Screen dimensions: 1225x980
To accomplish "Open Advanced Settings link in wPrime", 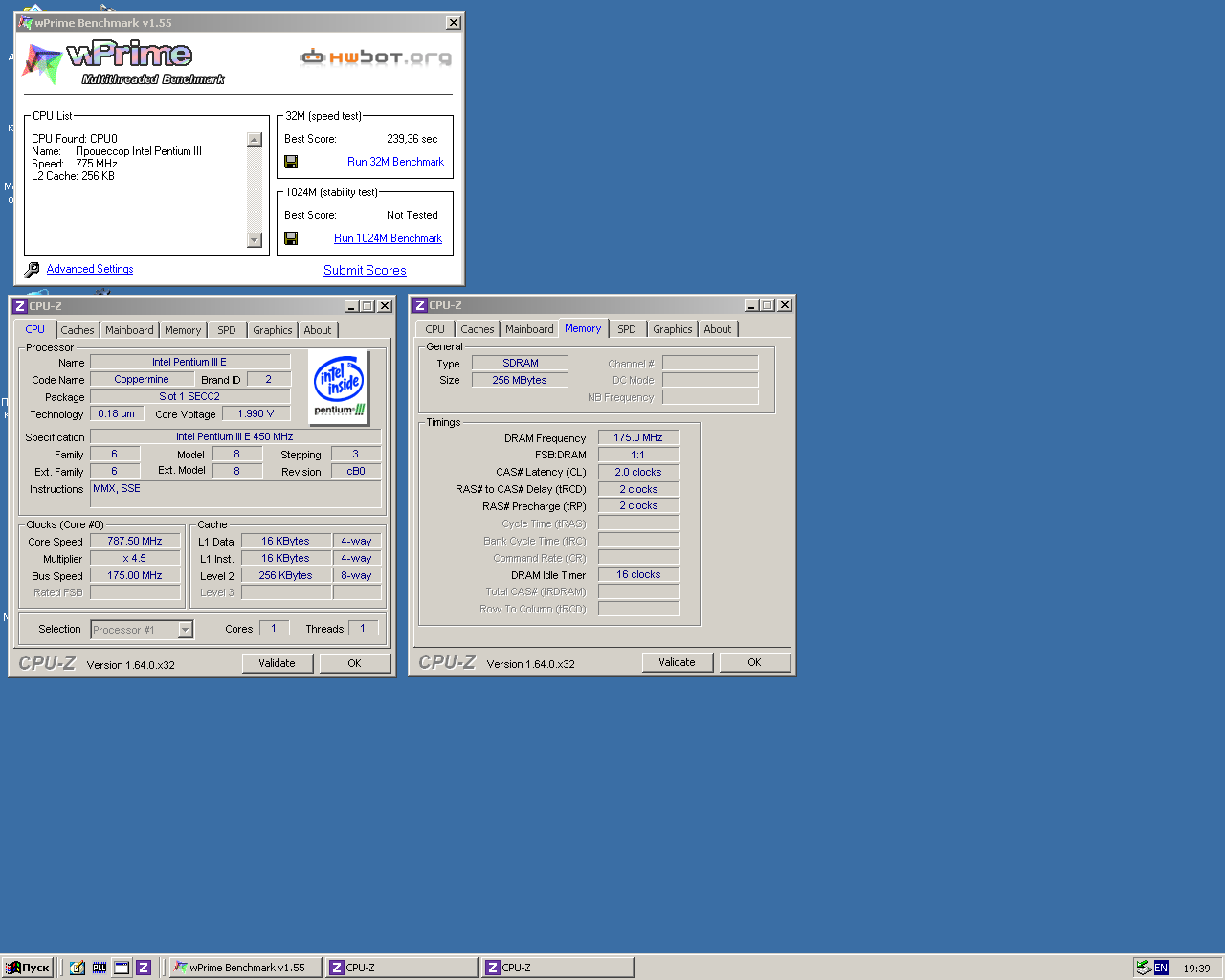I will [90, 269].
